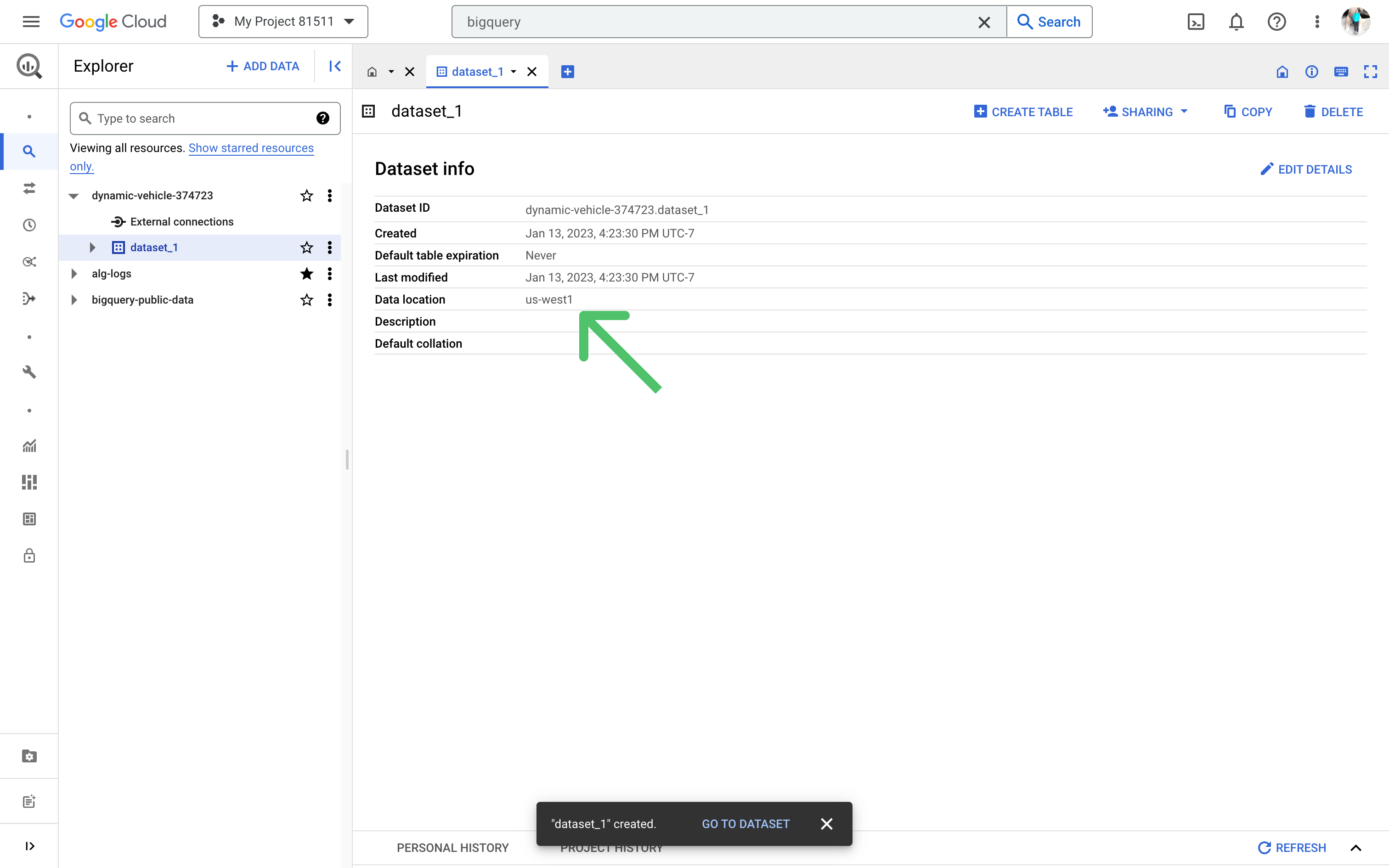Open the scheduled queries panel
This screenshot has height=868, width=1389.
(x=28, y=225)
